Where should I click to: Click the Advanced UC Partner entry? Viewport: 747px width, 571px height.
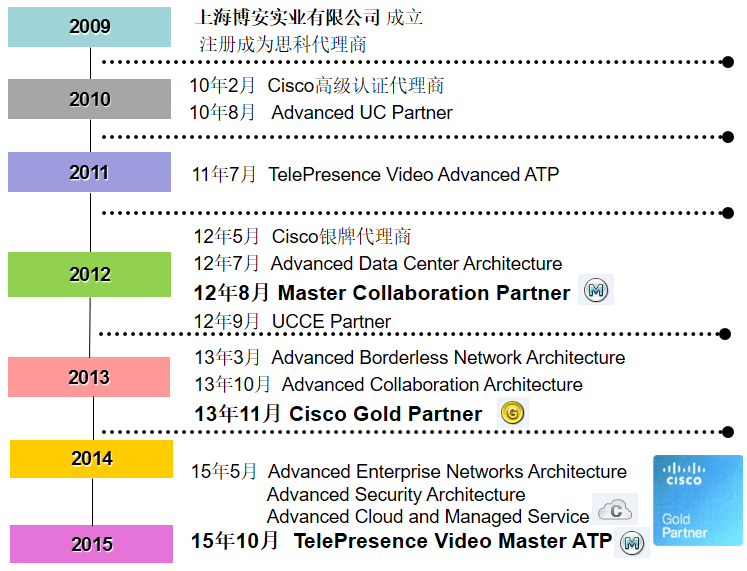pyautogui.click(x=362, y=113)
